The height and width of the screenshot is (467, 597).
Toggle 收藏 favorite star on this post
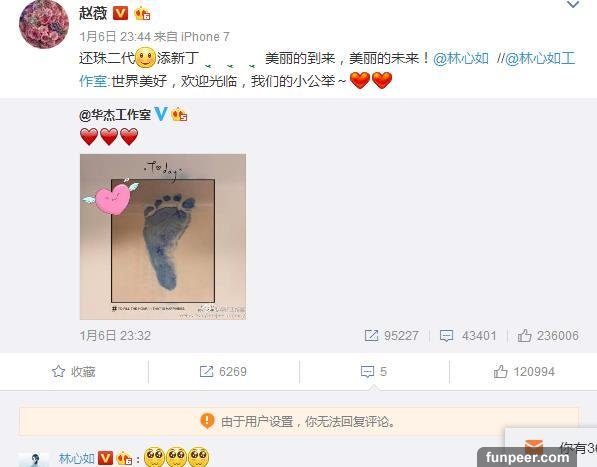tap(73, 371)
